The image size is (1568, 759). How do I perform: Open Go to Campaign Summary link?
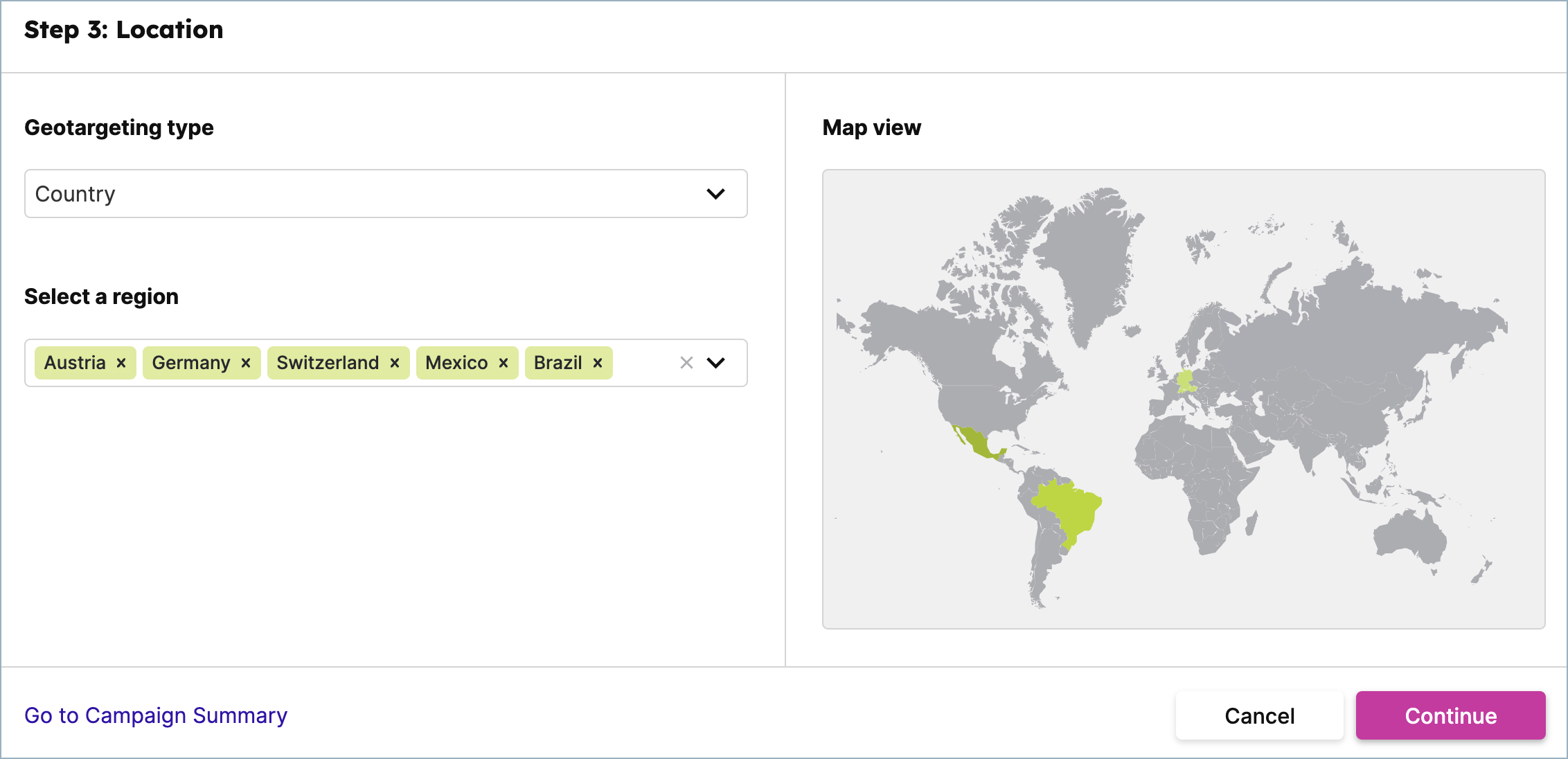pyautogui.click(x=156, y=715)
